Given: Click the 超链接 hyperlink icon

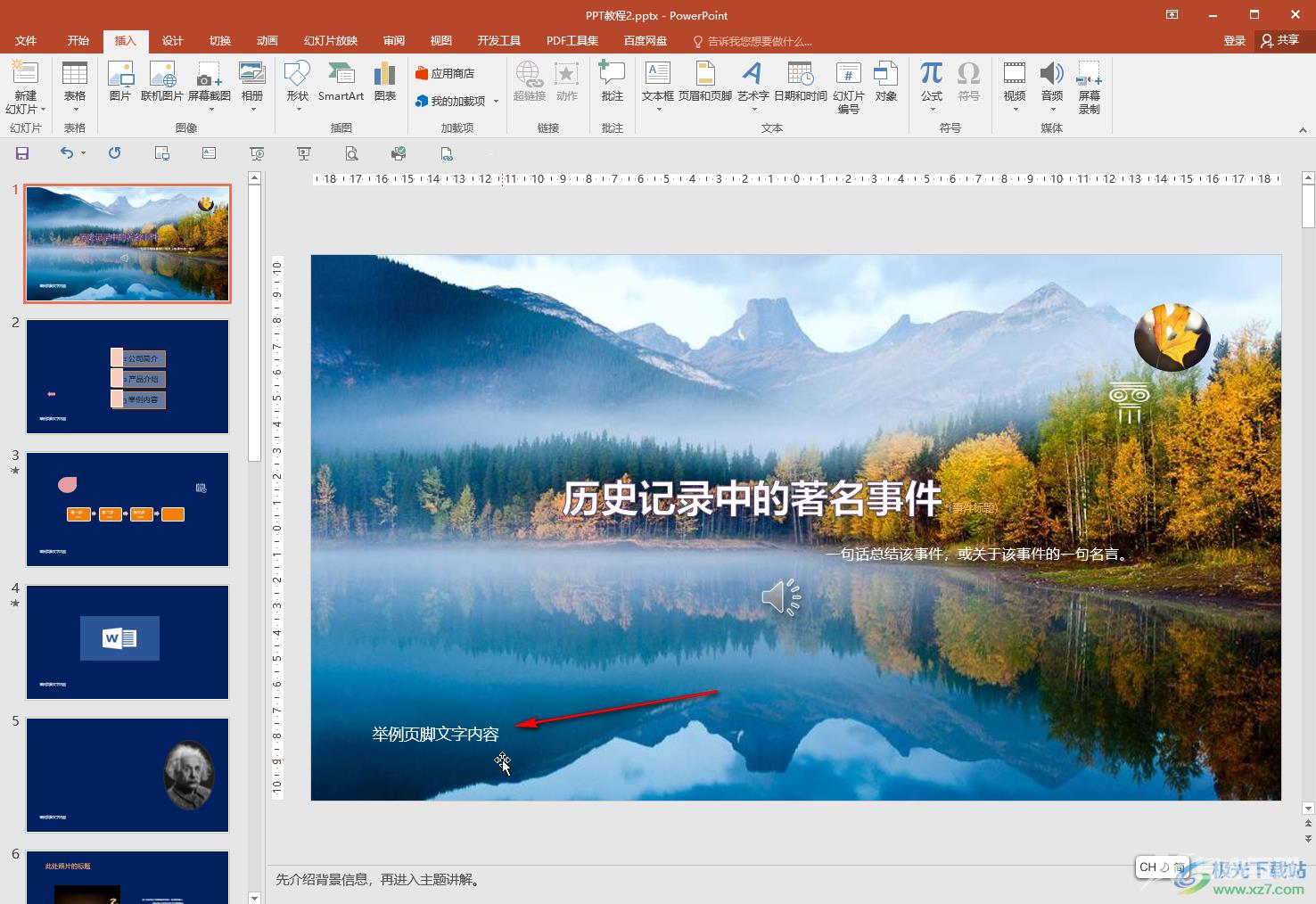Looking at the screenshot, I should [530, 82].
